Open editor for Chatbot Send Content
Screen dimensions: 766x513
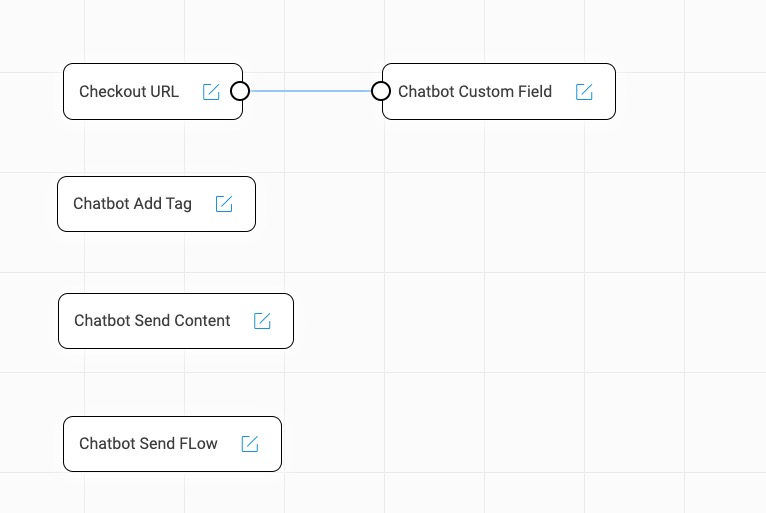[x=262, y=321]
